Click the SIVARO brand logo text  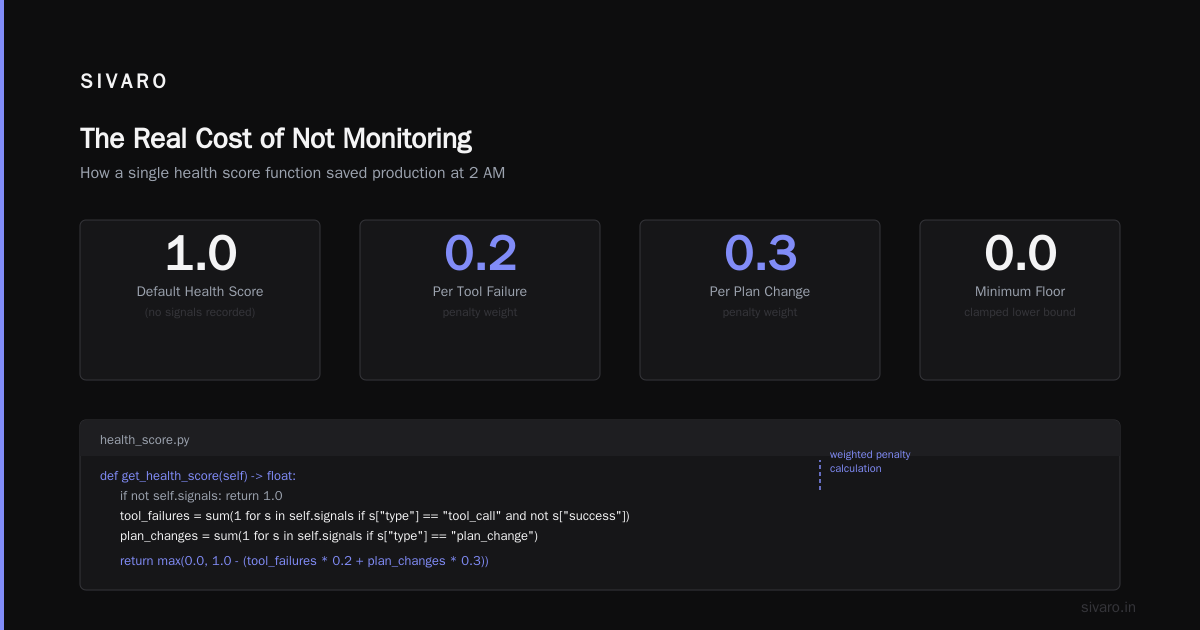pyautogui.click(x=124, y=82)
